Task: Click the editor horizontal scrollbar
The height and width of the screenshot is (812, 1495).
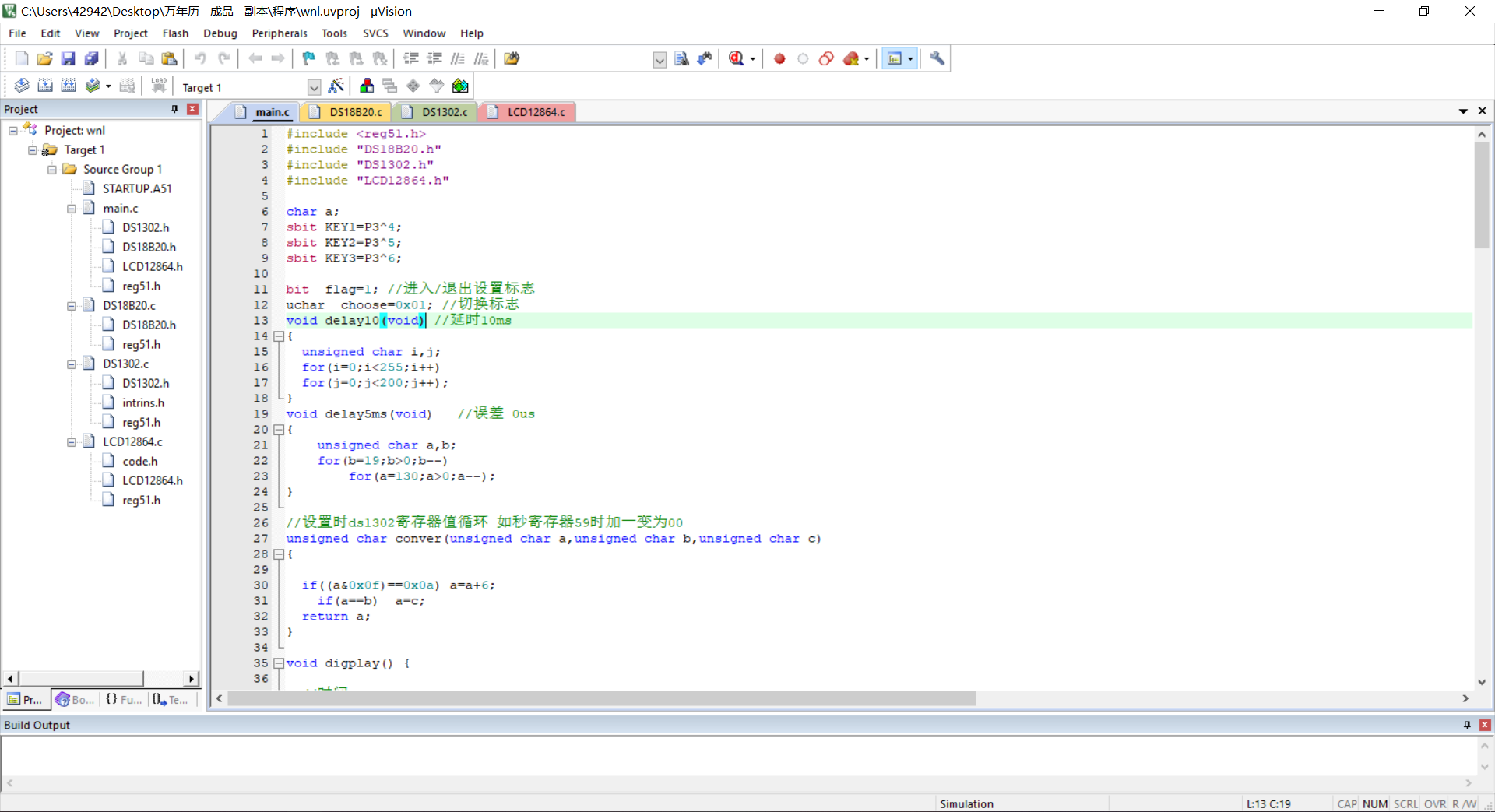Action: (601, 698)
